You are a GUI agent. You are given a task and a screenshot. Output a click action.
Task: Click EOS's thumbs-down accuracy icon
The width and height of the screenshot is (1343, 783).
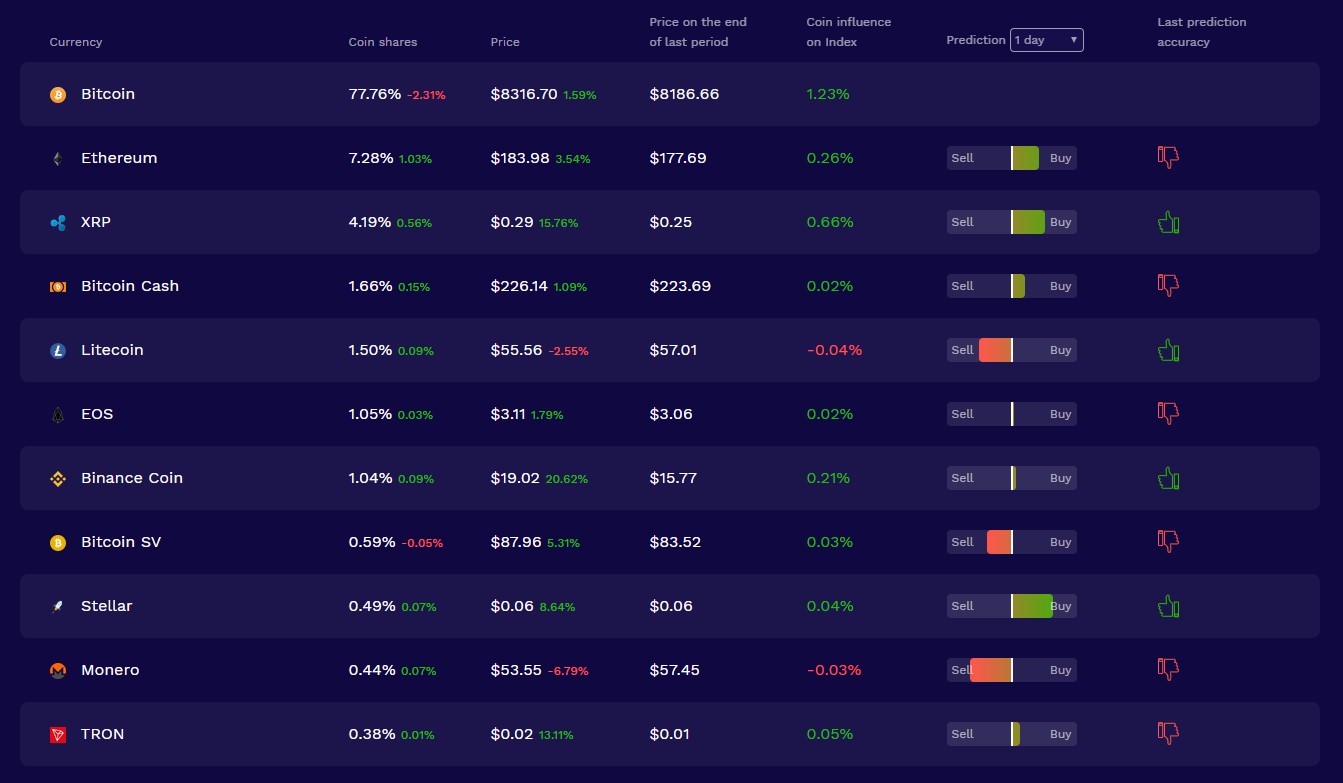pyautogui.click(x=1168, y=413)
